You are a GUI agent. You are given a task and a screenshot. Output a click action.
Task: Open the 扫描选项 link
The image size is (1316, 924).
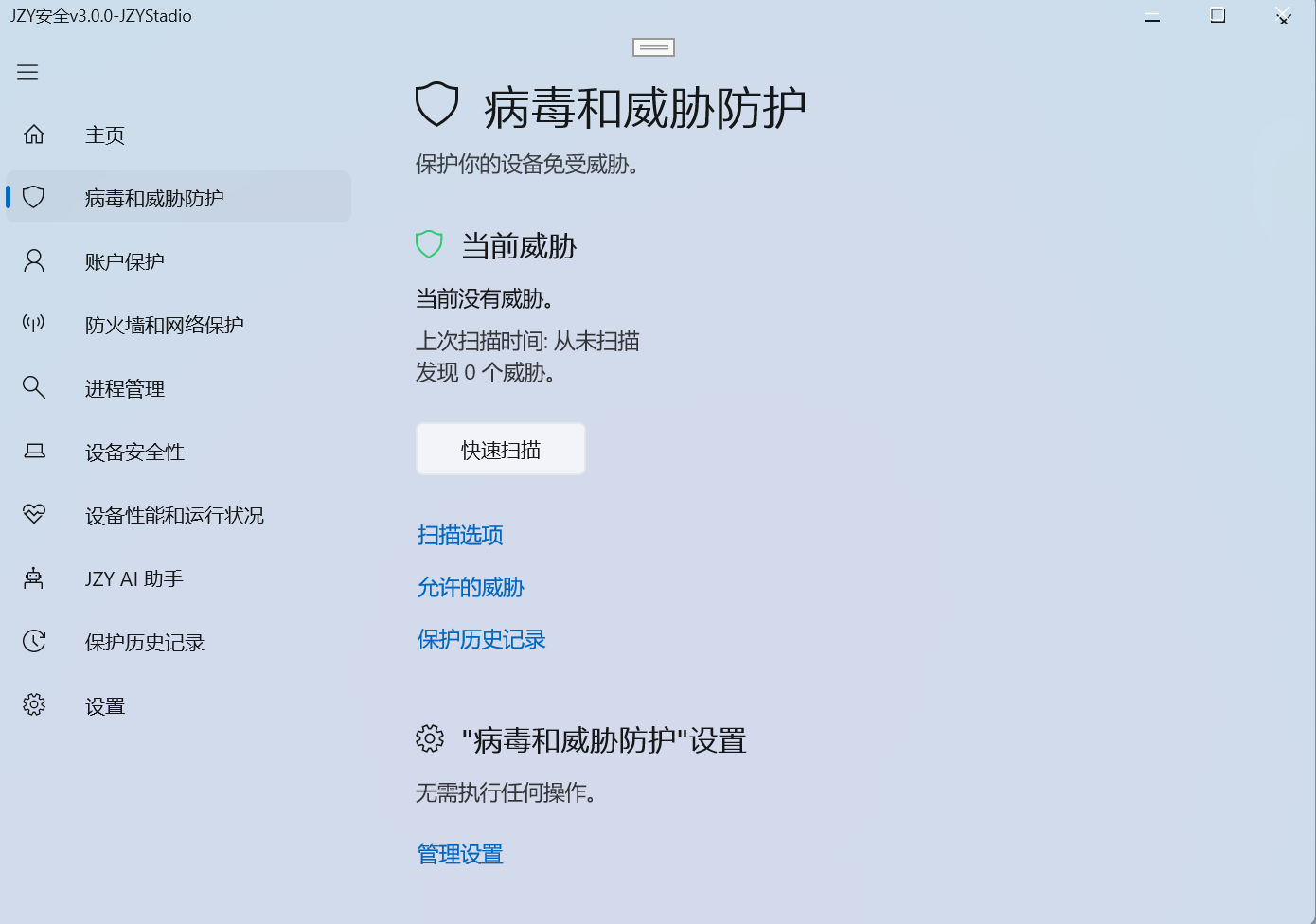(x=460, y=535)
